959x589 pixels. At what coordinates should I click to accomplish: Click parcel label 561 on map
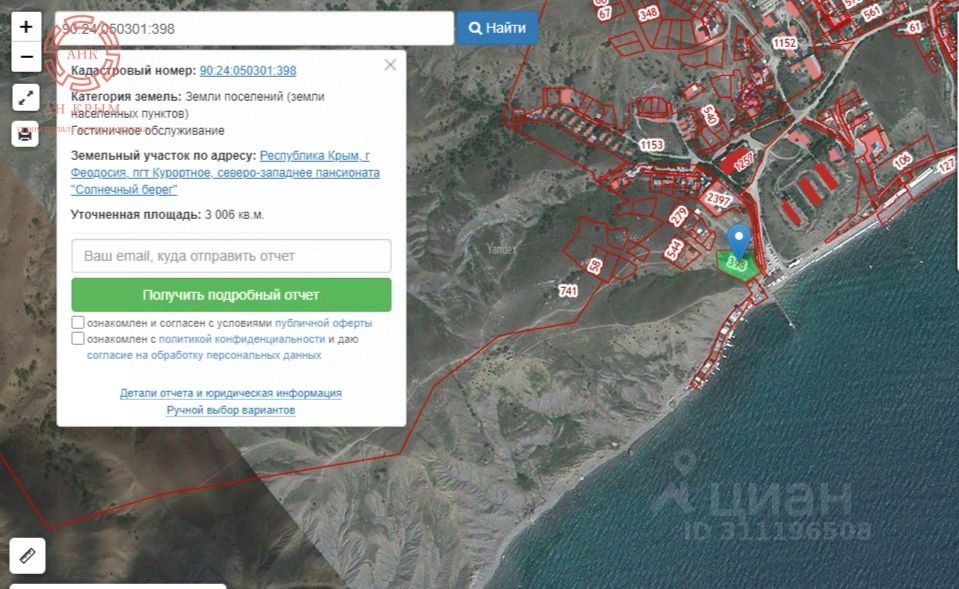(872, 12)
